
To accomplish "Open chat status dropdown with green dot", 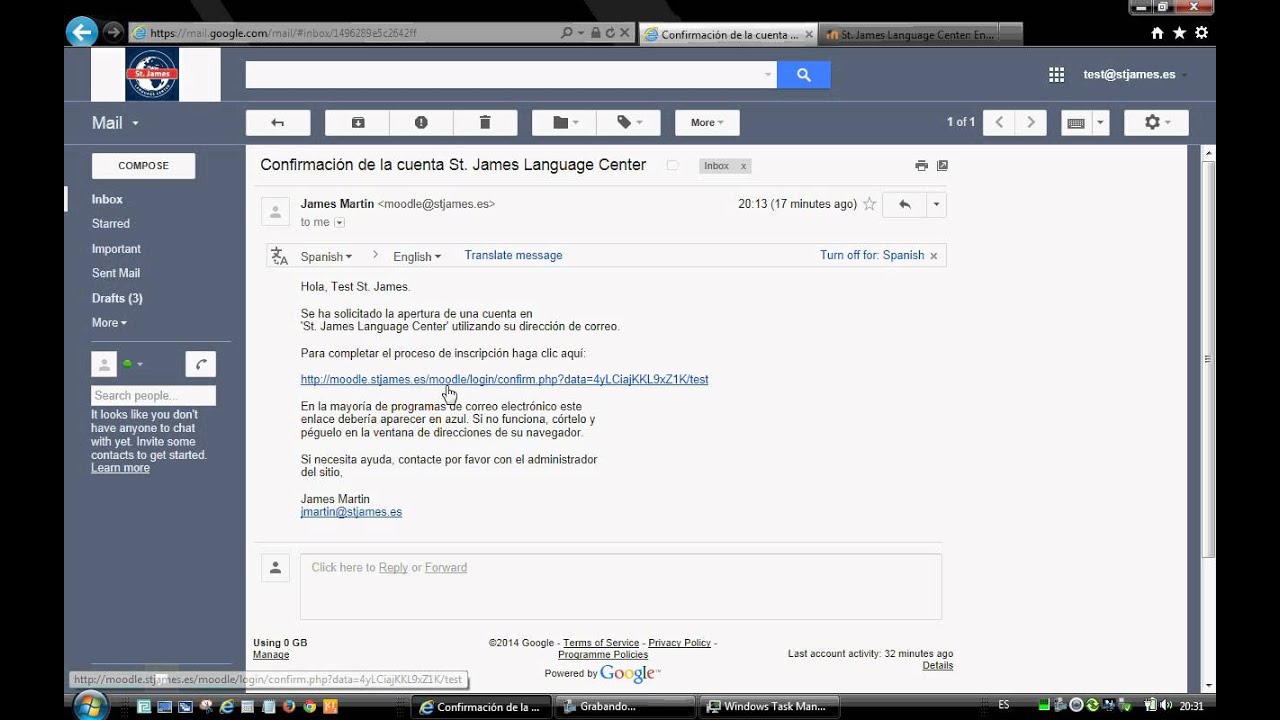I will (x=133, y=364).
